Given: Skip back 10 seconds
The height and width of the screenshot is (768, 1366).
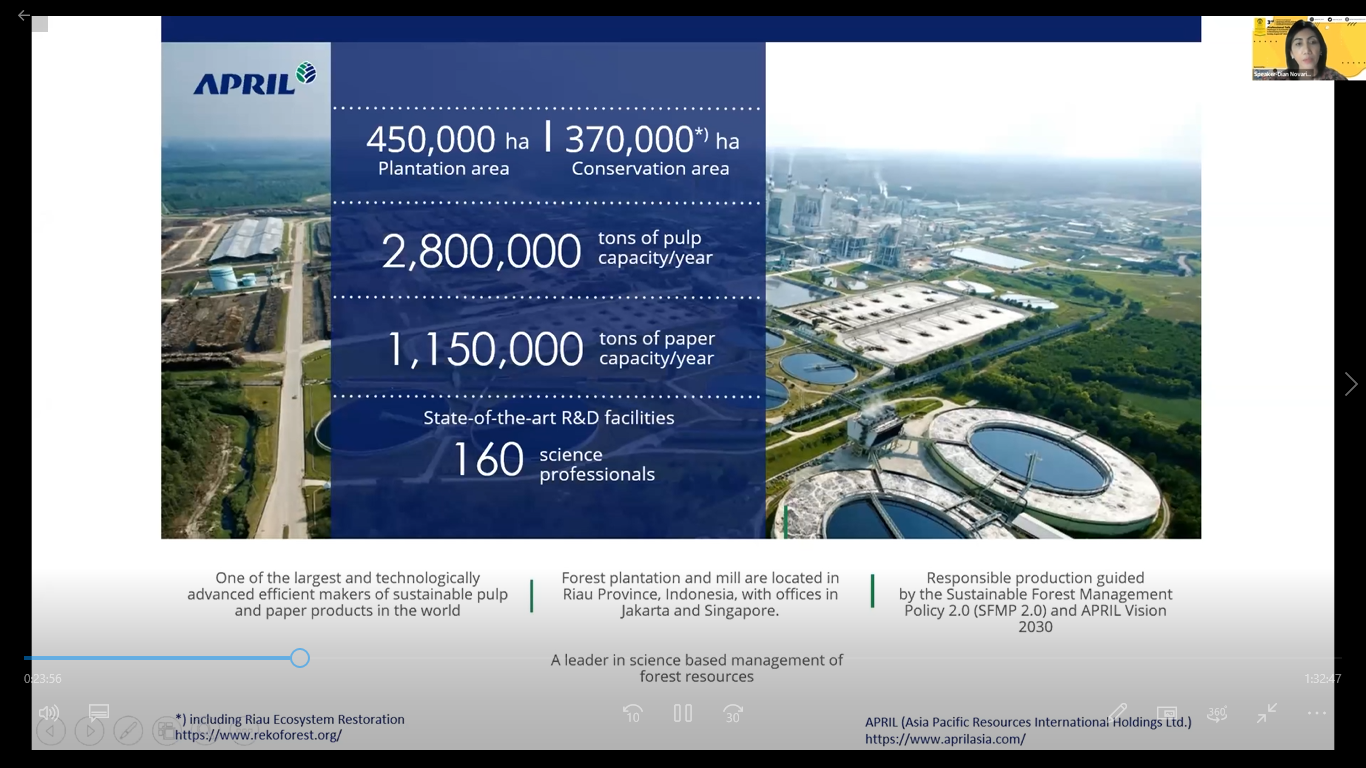Looking at the screenshot, I should tap(632, 713).
